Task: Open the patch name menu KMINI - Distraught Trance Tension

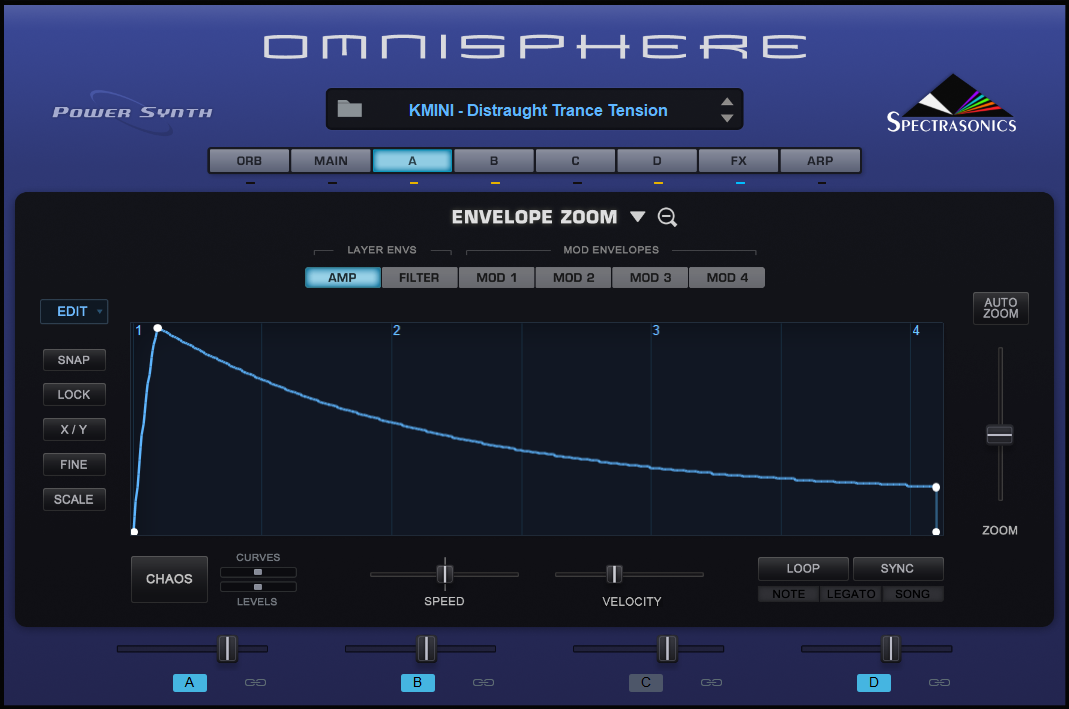Action: pyautogui.click(x=538, y=110)
